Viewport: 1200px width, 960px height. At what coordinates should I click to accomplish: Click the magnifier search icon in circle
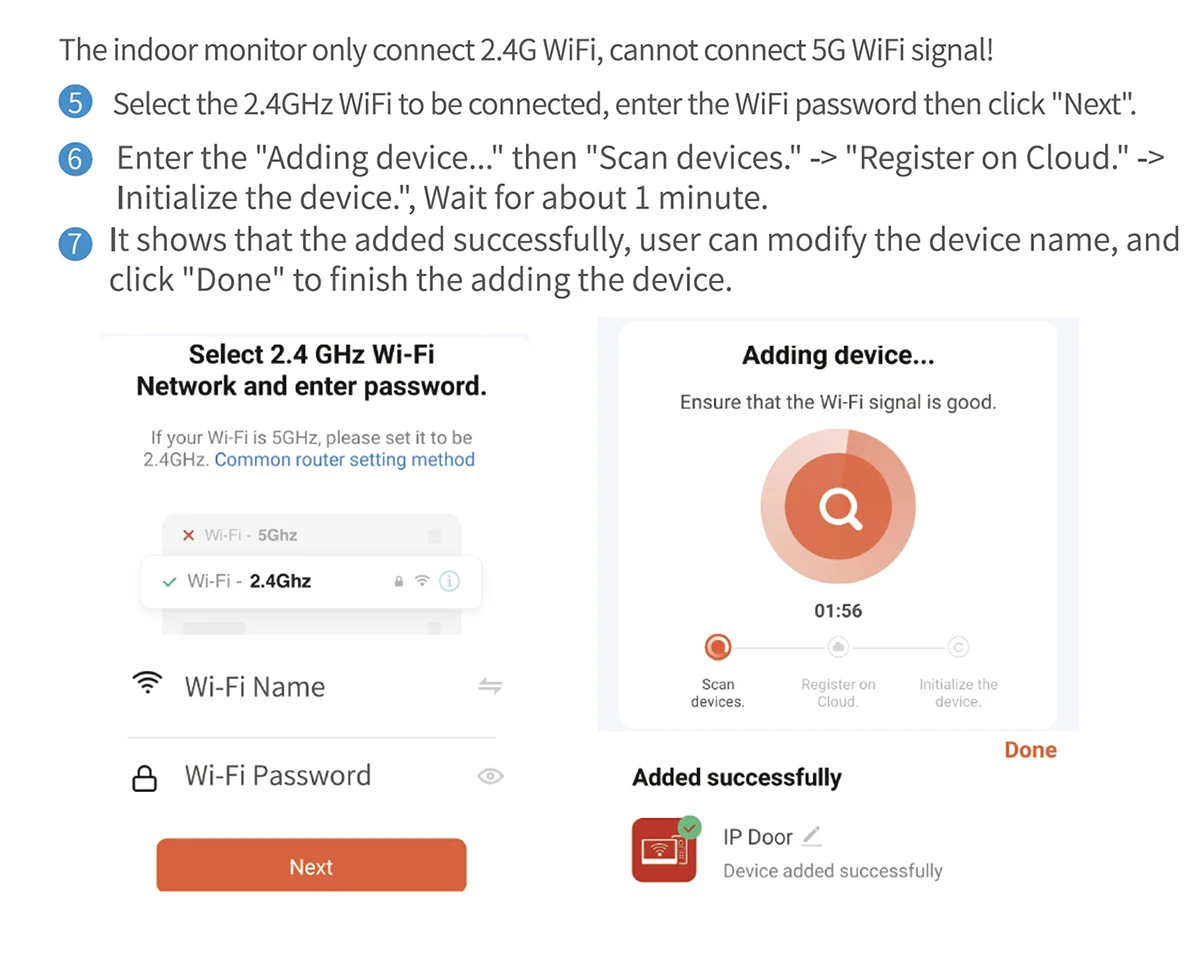pyautogui.click(x=838, y=509)
